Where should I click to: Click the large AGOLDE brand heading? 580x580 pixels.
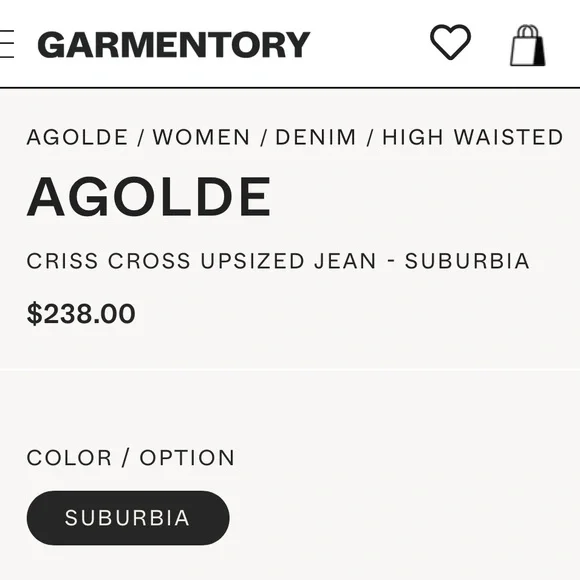coord(149,197)
